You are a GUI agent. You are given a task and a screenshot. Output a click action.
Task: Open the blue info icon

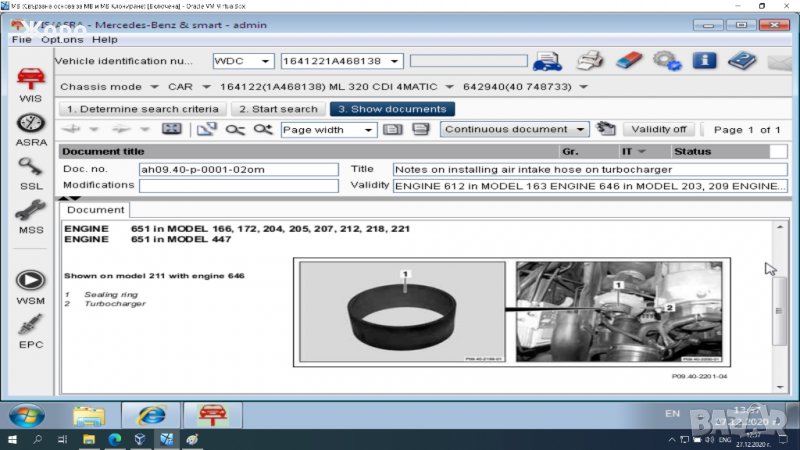(704, 61)
